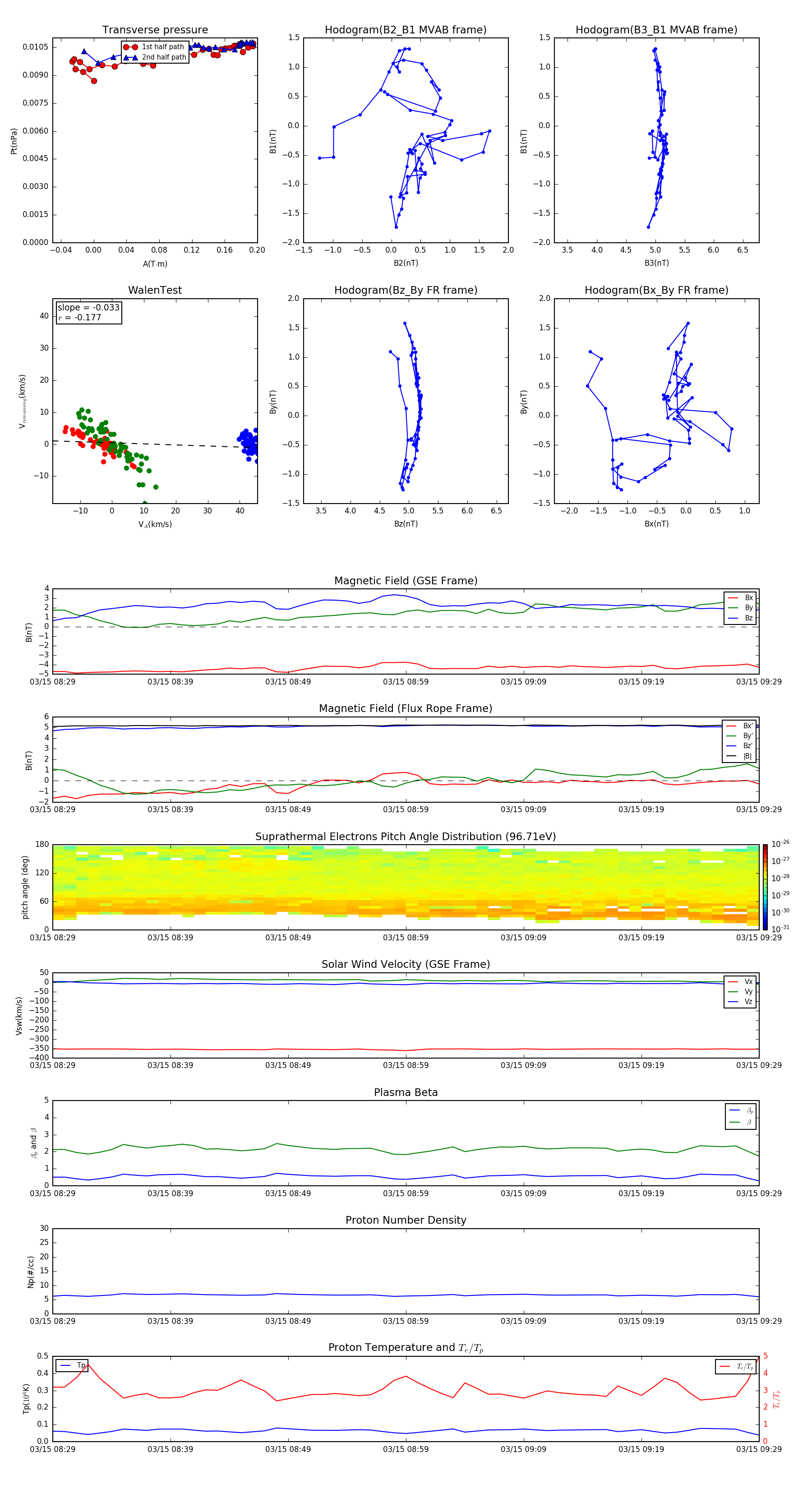812x1489 pixels.
Task: Click the pitch angle distribution colorbar
Action: tap(765, 887)
